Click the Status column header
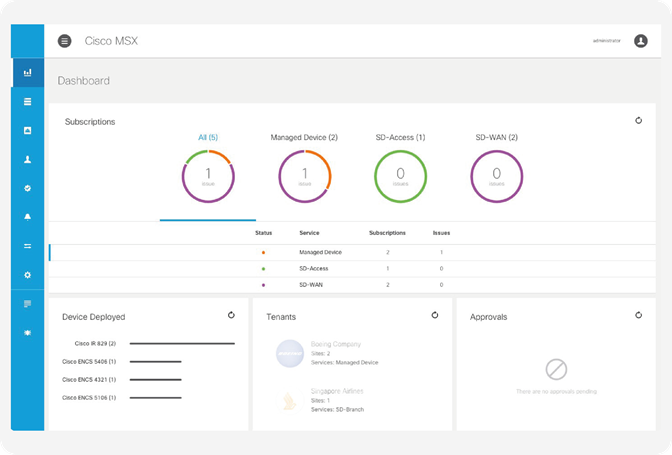 (264, 233)
